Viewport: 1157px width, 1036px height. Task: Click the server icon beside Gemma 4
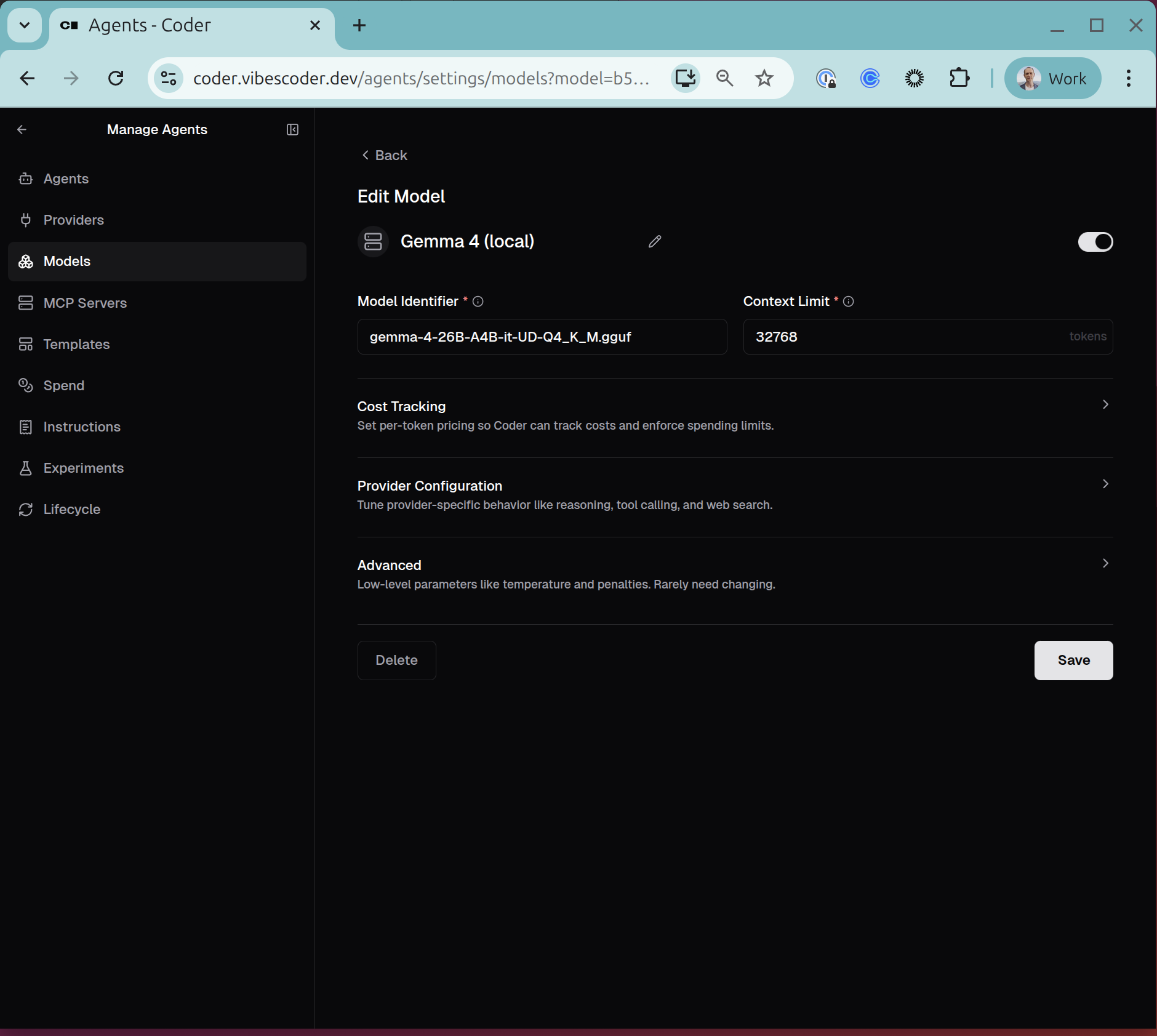[373, 241]
